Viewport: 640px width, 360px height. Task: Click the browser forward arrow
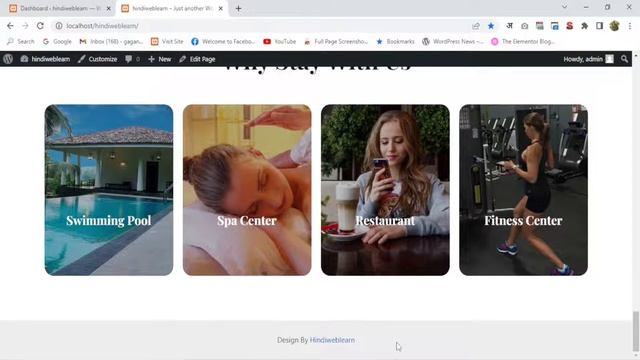pos(25,26)
